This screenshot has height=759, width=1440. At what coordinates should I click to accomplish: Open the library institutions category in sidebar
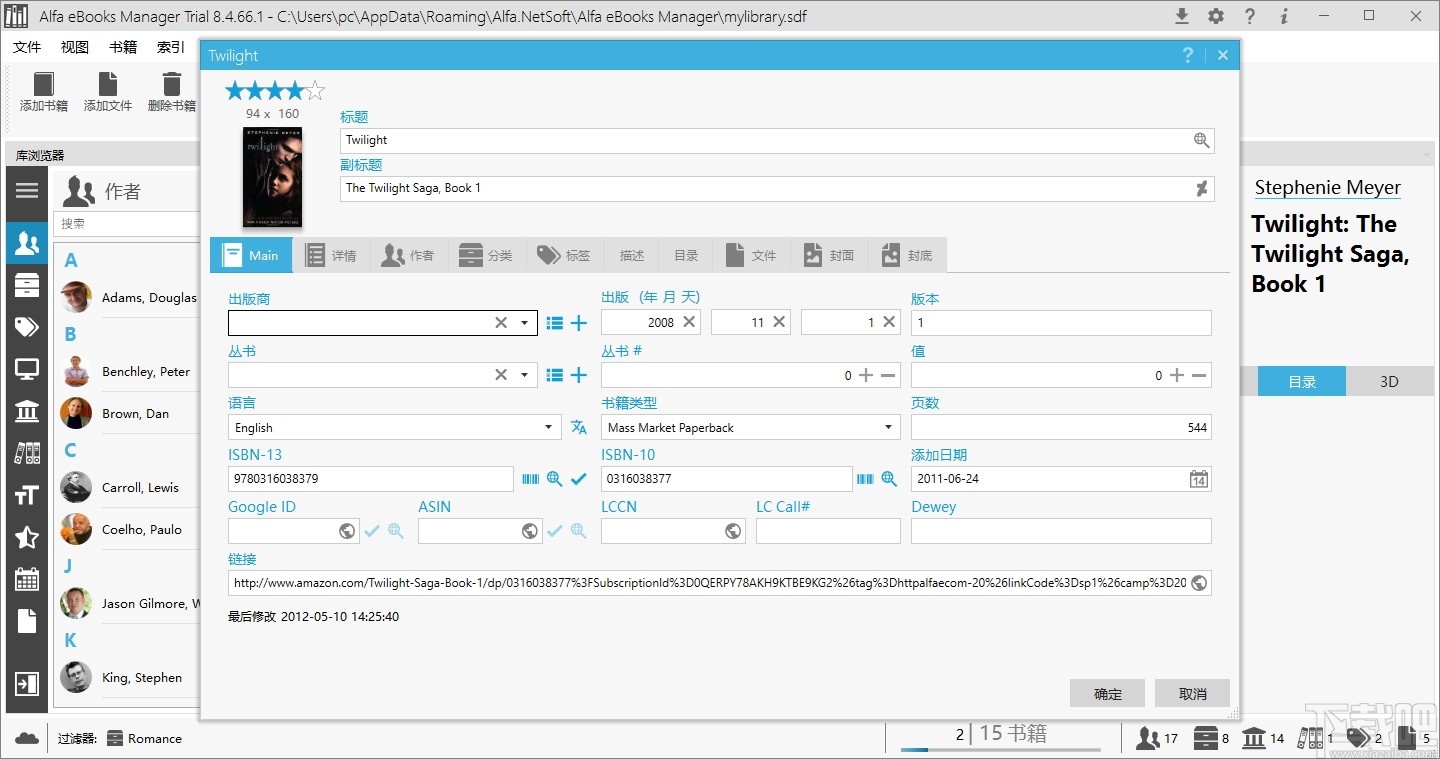click(x=27, y=411)
